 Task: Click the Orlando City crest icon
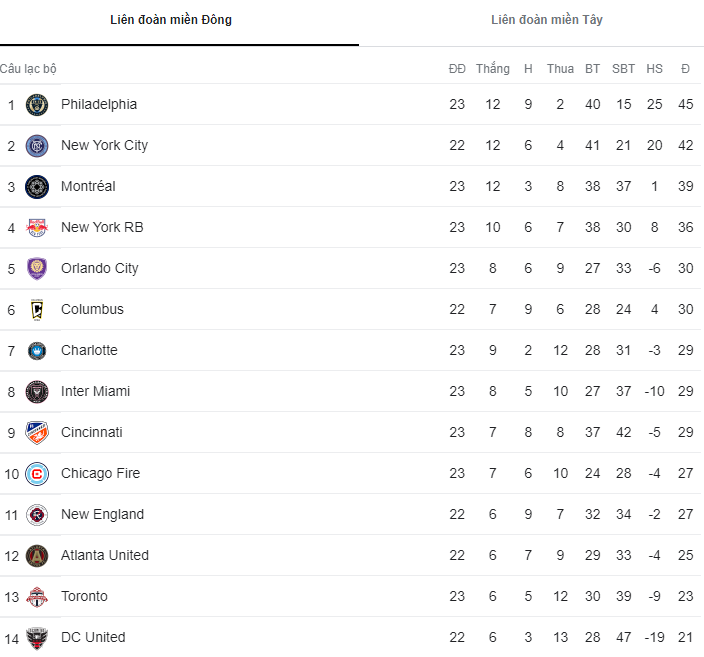[x=37, y=269]
